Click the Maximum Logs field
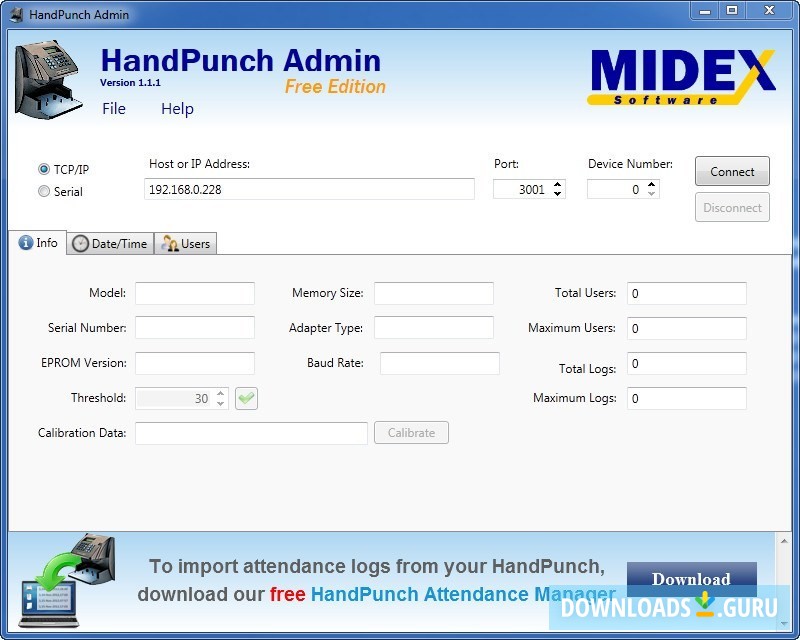This screenshot has width=800, height=640. point(687,399)
